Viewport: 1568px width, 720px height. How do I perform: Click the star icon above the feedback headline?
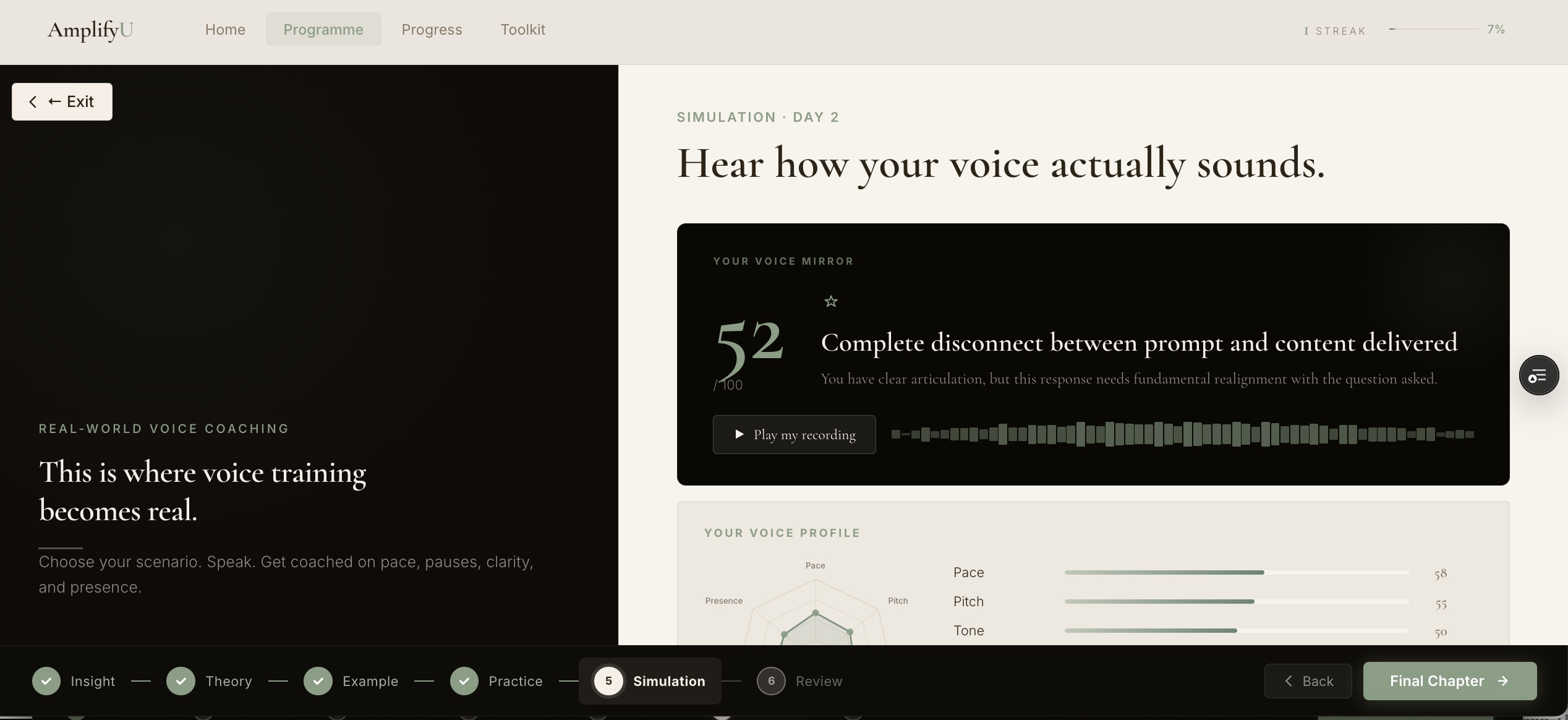pos(831,301)
